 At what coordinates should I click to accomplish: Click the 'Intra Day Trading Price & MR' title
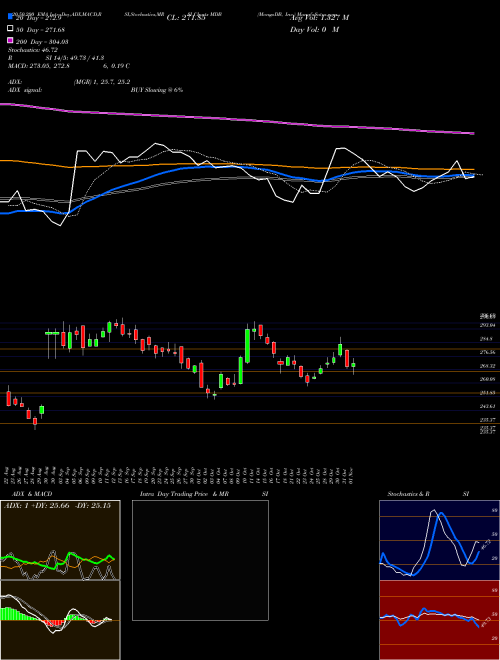[184, 494]
